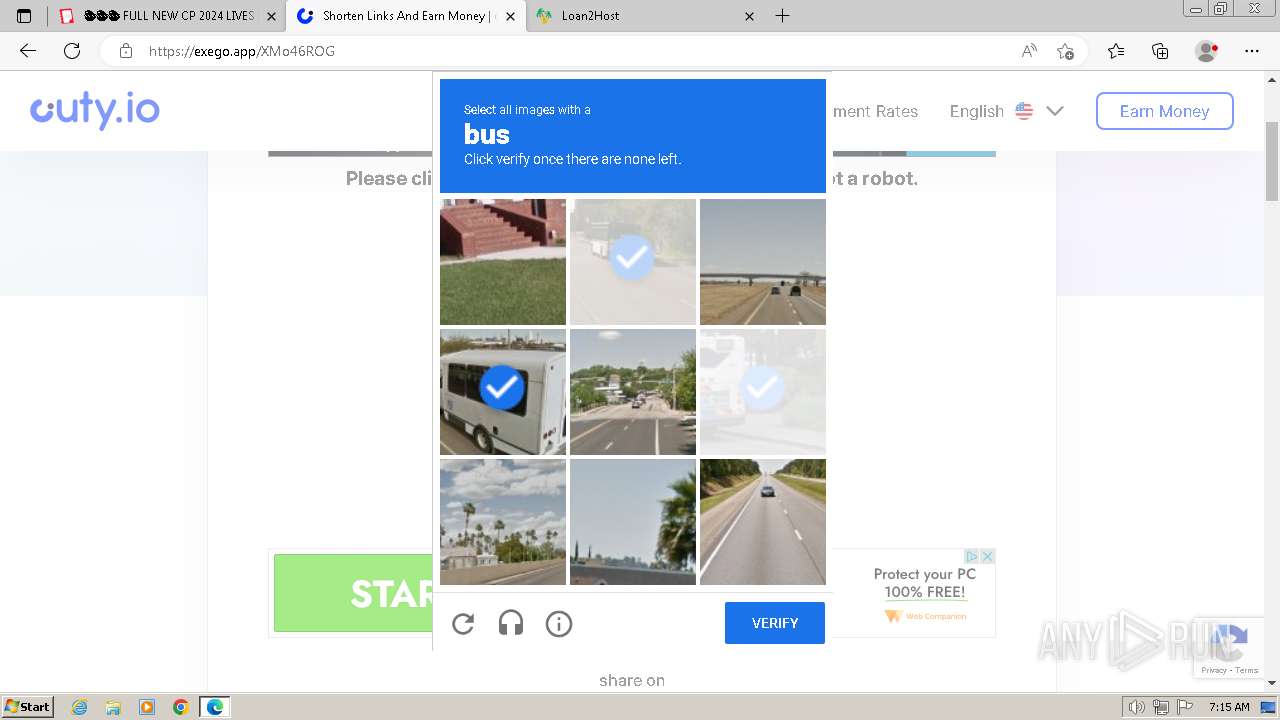The image size is (1280, 720).
Task: Select the highway with car tile
Action: tap(763, 522)
